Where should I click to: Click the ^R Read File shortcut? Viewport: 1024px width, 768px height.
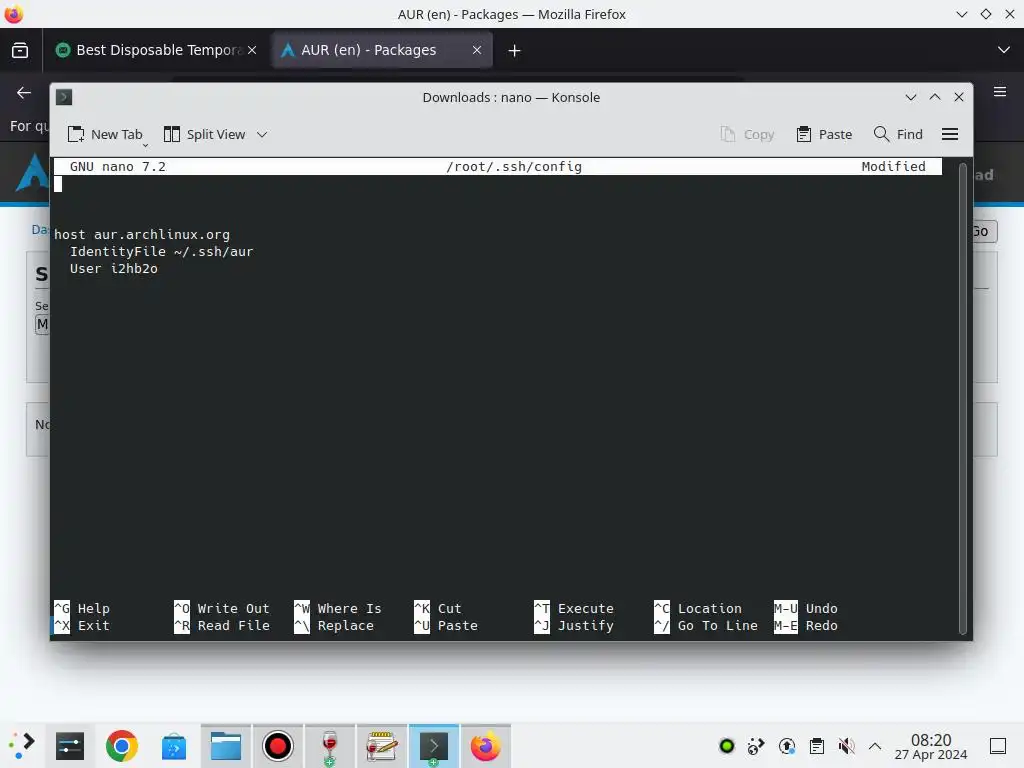pos(222,626)
